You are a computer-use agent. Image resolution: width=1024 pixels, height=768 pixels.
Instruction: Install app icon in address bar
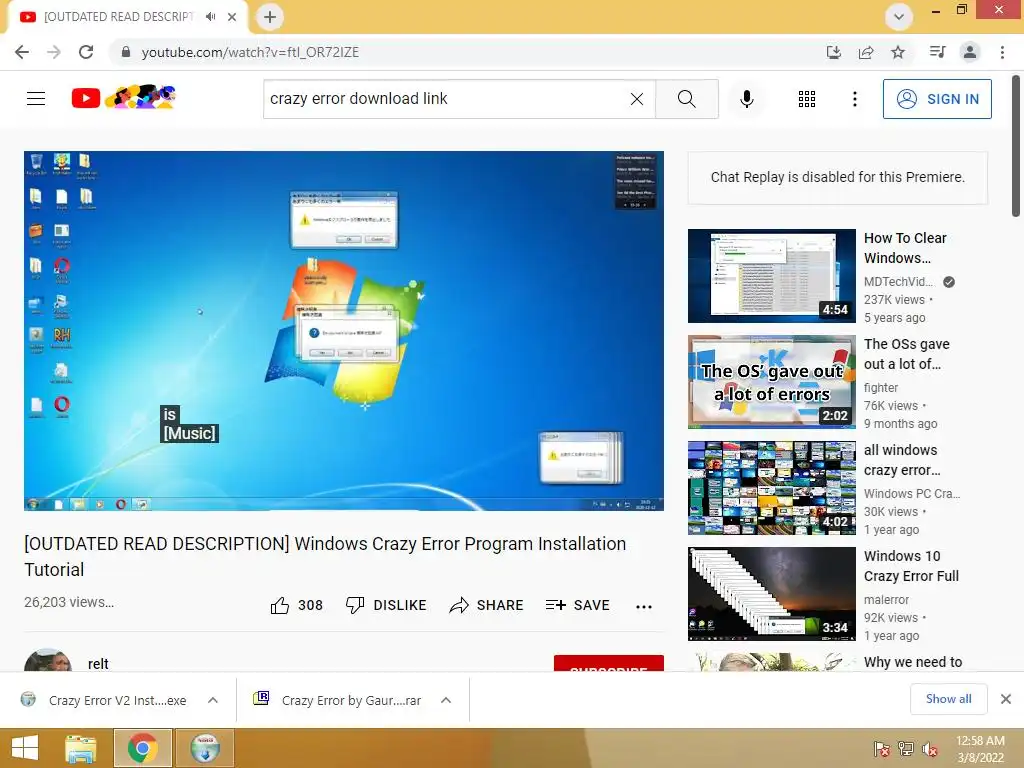coord(834,52)
